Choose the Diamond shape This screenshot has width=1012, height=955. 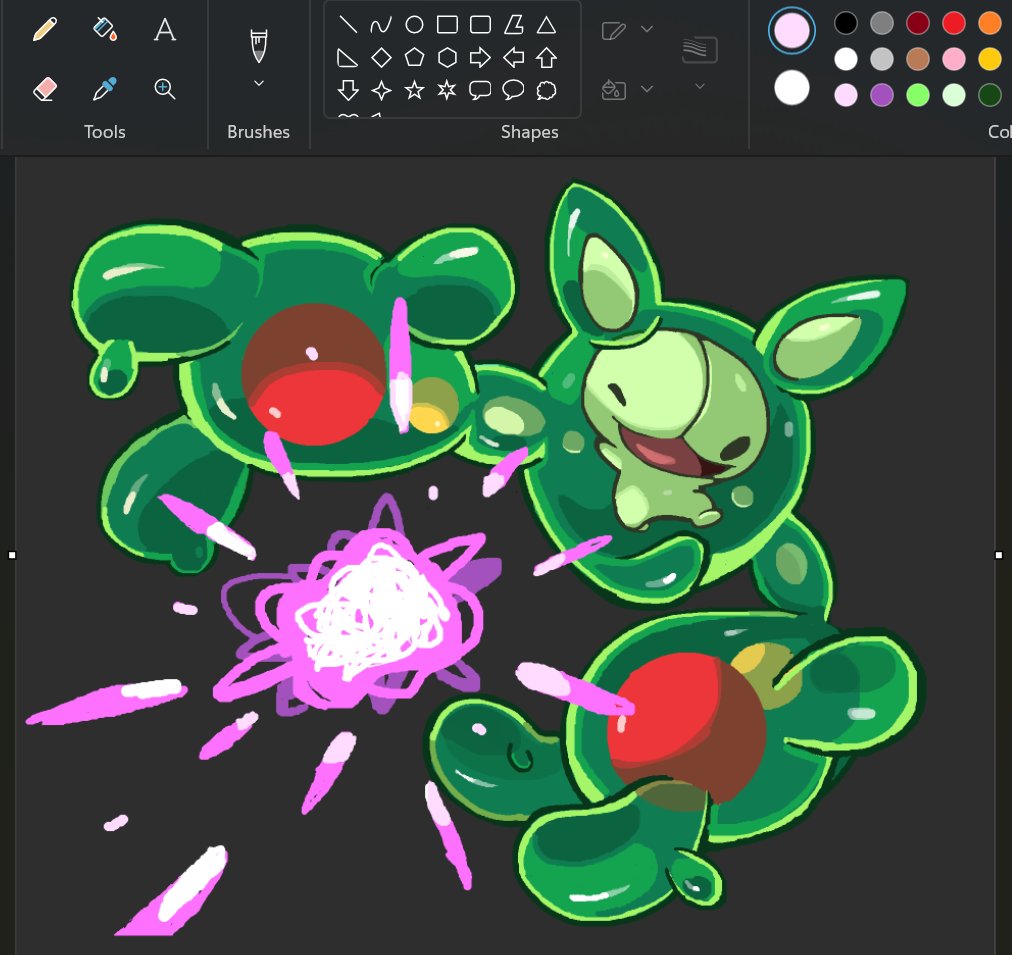point(381,58)
